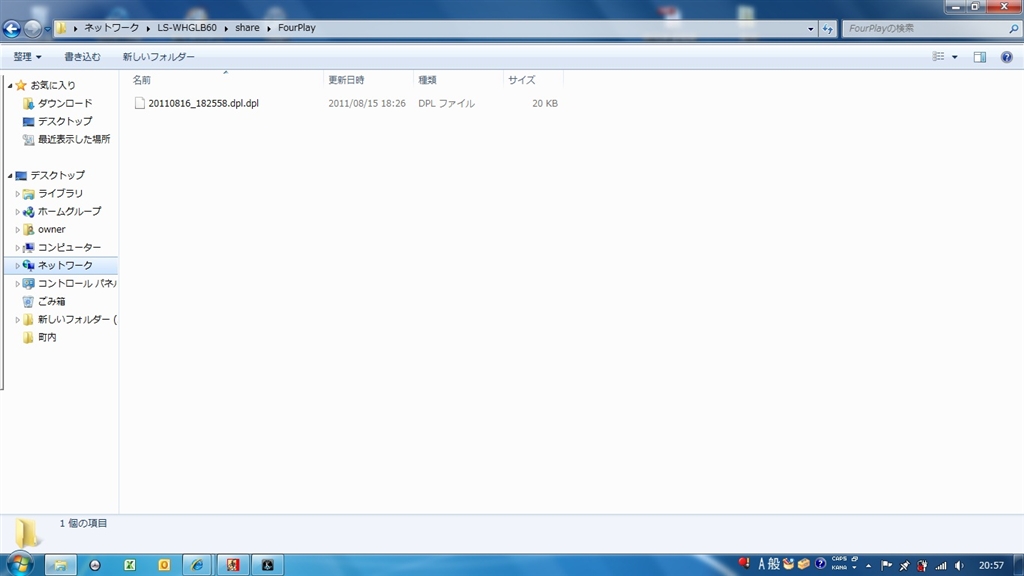Open ダウンロード in favorites
Screen dimensions: 1024x576
[x=65, y=103]
